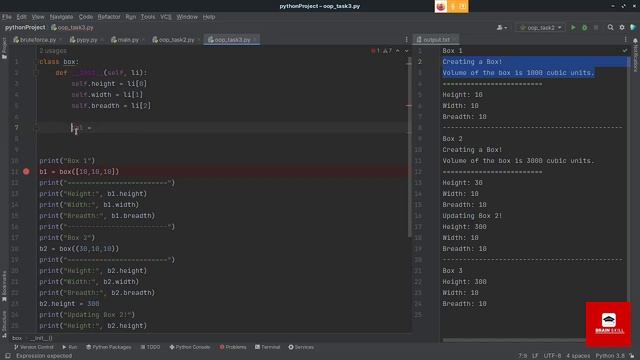Open Search Everywhere magnifier icon

click(611, 27)
